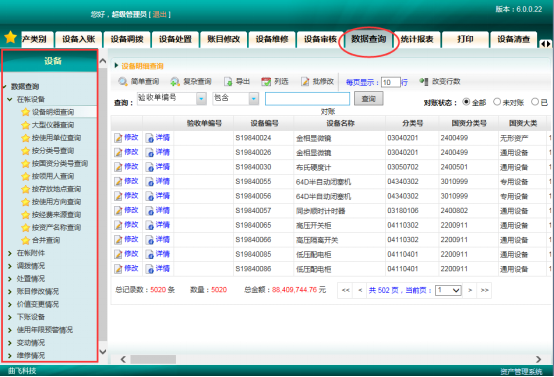The width and height of the screenshot is (554, 377).
Task: Open the current page number dropdown
Action: click(448, 290)
